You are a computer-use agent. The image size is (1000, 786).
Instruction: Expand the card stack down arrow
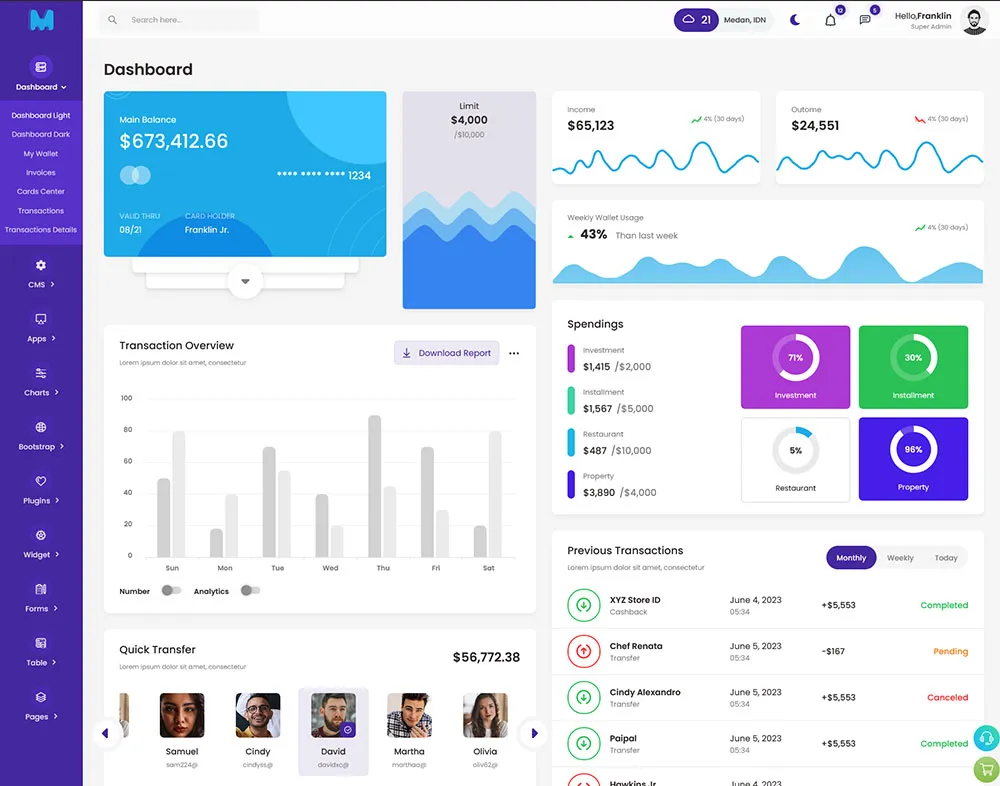tap(245, 281)
